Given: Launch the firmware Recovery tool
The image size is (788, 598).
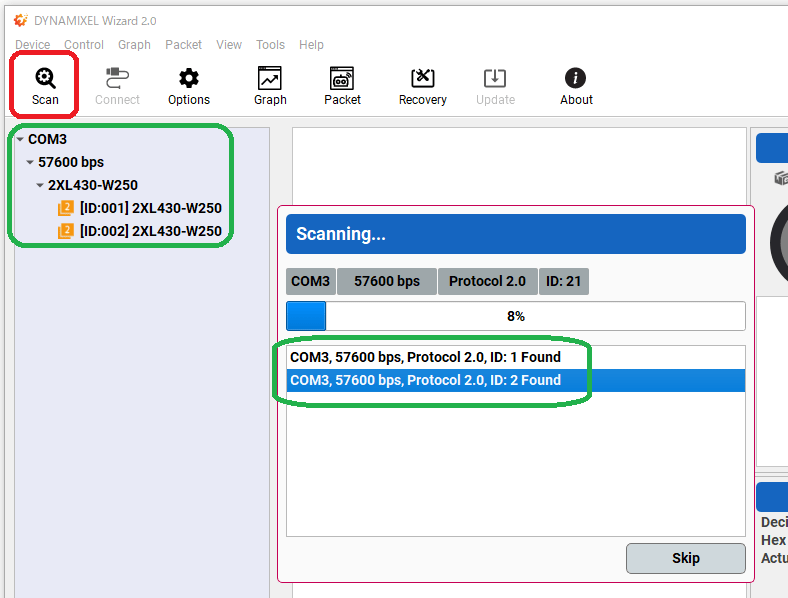Looking at the screenshot, I should point(423,79).
